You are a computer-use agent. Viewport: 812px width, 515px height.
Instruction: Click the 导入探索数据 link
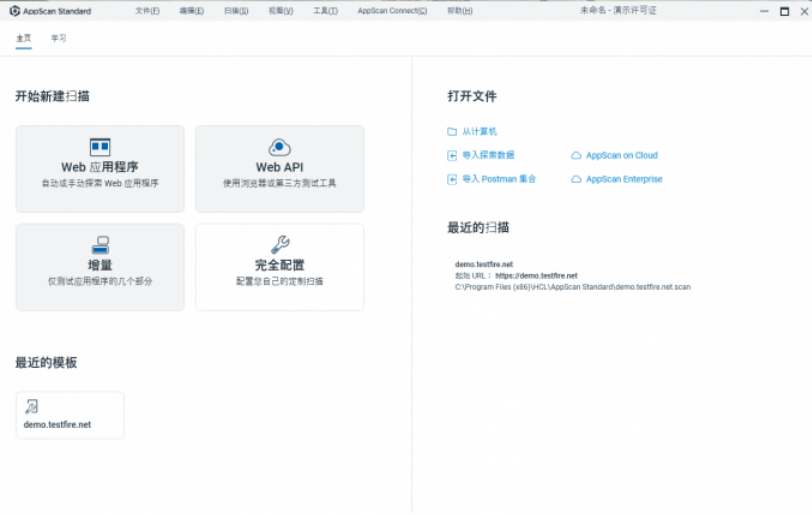click(x=488, y=155)
